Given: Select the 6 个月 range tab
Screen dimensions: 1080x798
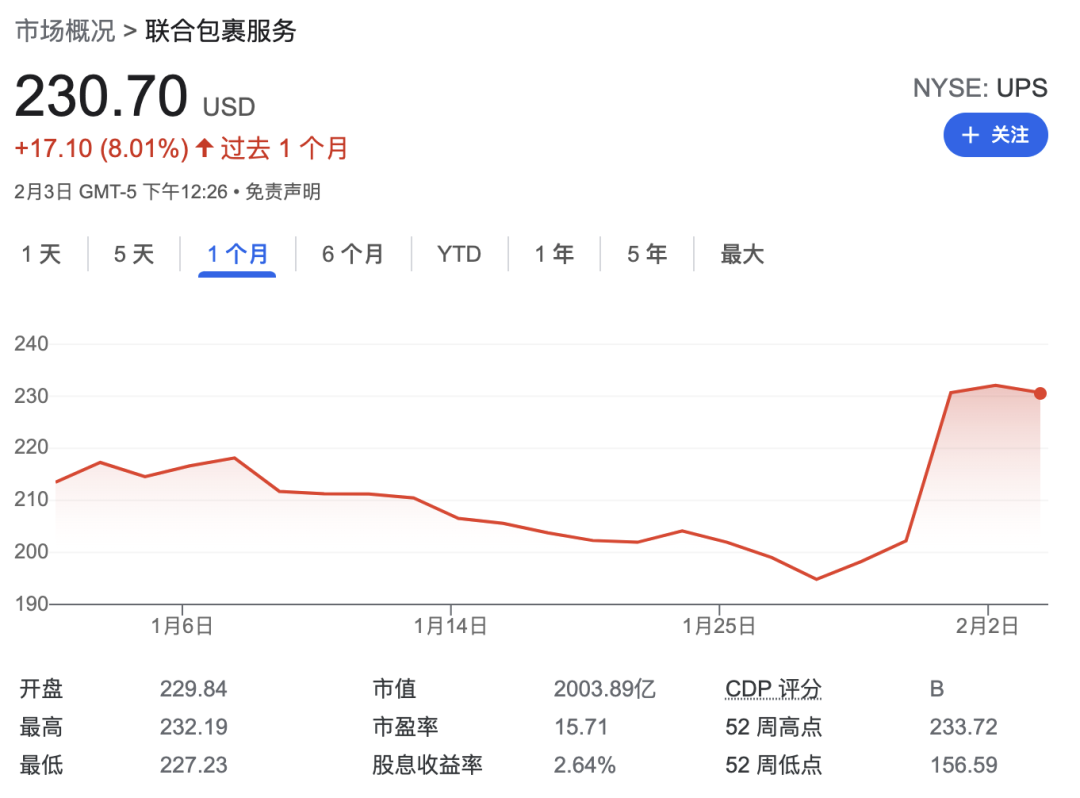Looking at the screenshot, I should click(353, 254).
